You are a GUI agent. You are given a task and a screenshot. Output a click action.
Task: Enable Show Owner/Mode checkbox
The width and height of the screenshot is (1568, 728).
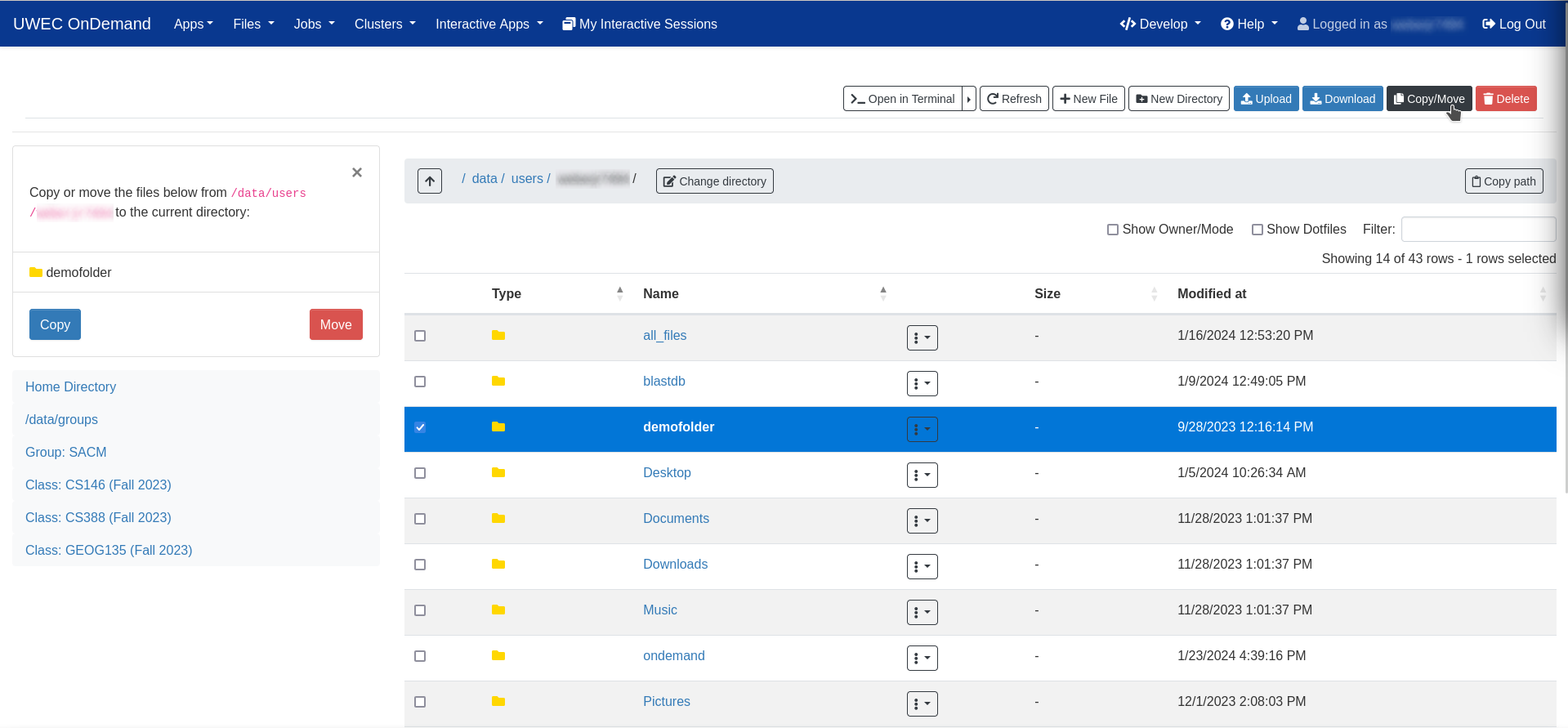click(x=1113, y=230)
